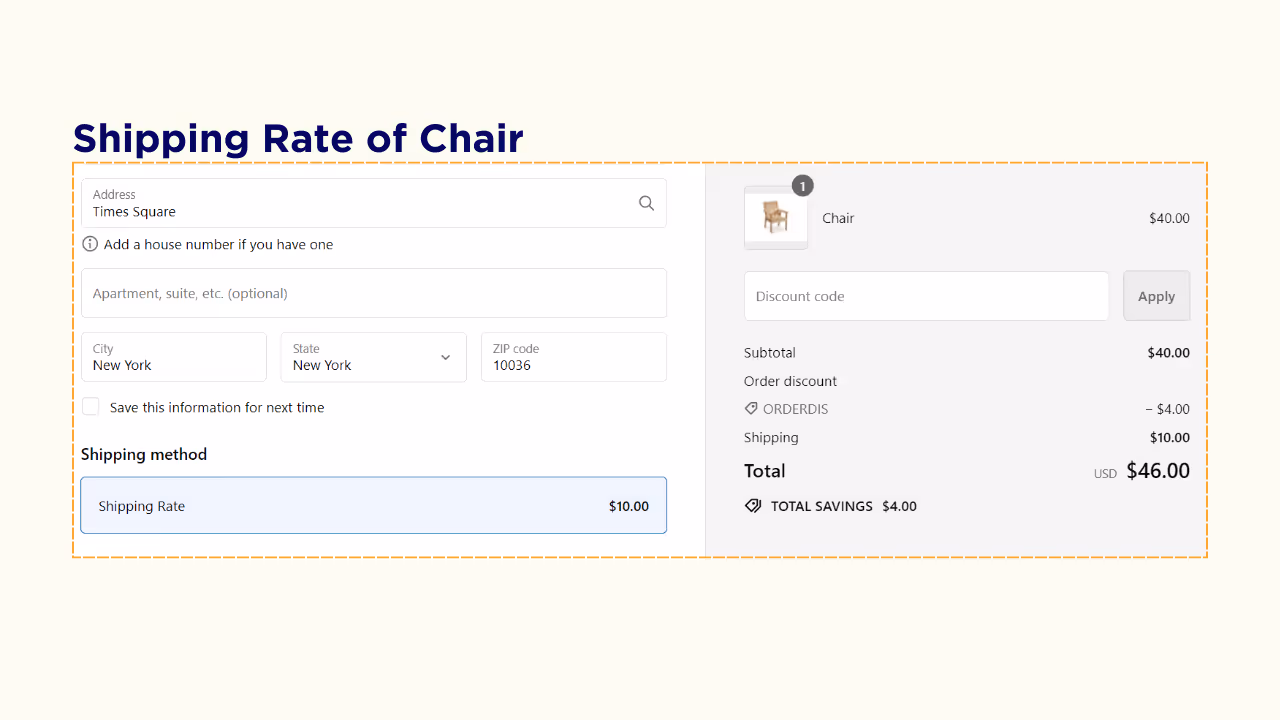Screen dimensions: 1280x720
Task: Click the ZIP code field showing 10036
Action: (x=573, y=357)
